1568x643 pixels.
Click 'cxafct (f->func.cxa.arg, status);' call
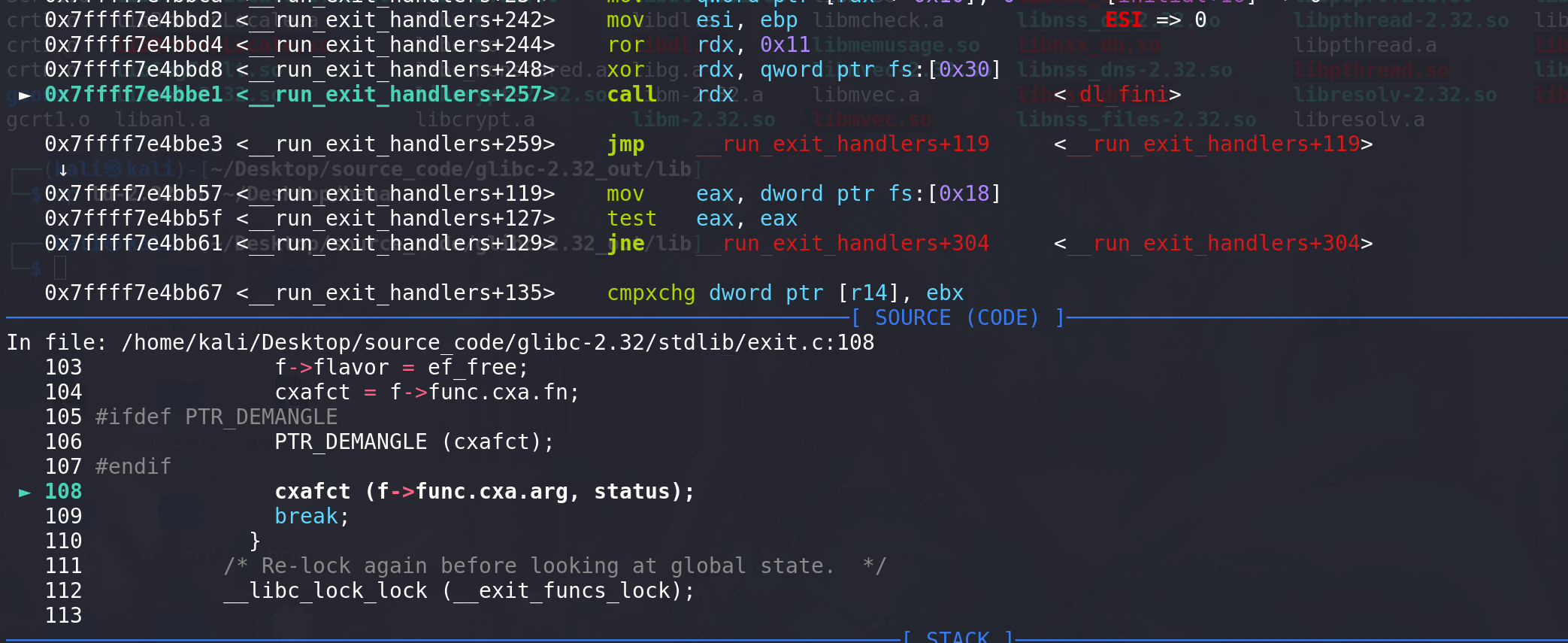[x=485, y=491]
